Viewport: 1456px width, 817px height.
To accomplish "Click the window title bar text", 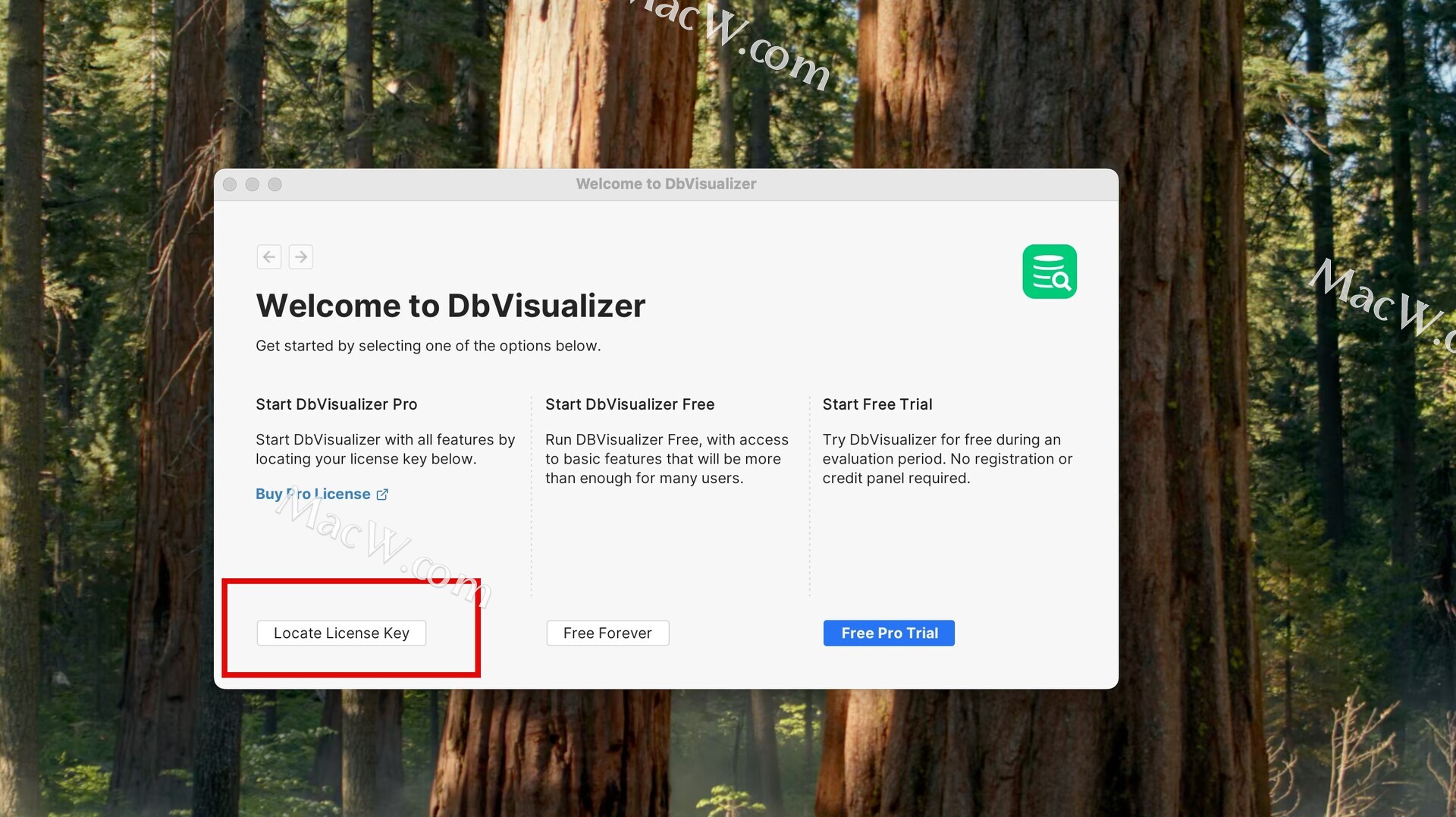I will coord(666,184).
